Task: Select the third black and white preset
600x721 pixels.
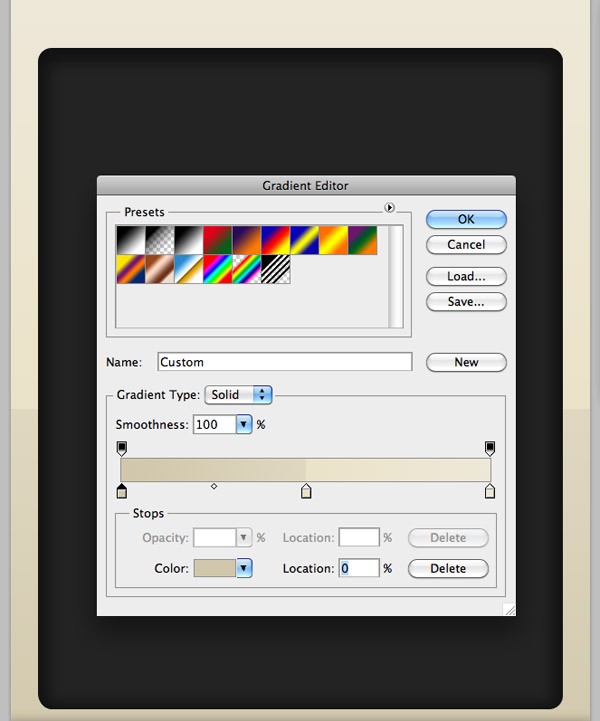Action: click(x=189, y=240)
